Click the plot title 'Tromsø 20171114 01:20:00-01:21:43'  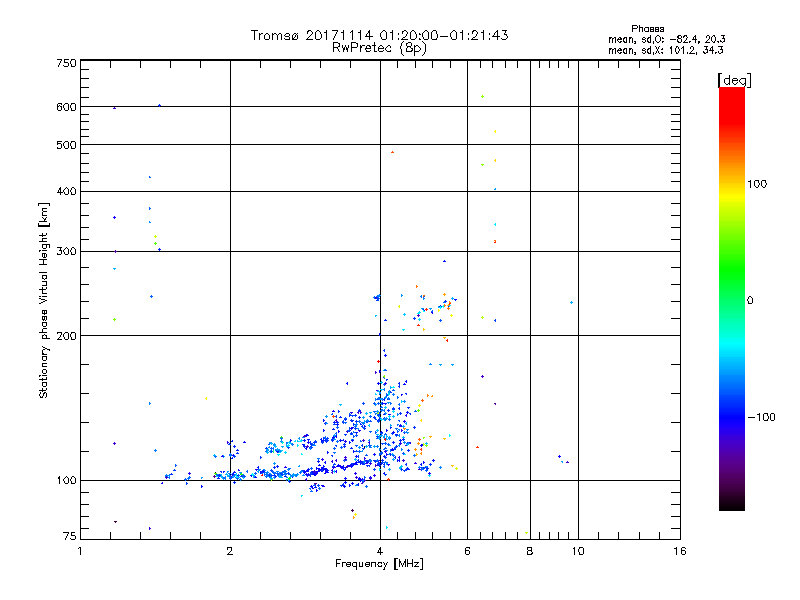[x=379, y=35]
